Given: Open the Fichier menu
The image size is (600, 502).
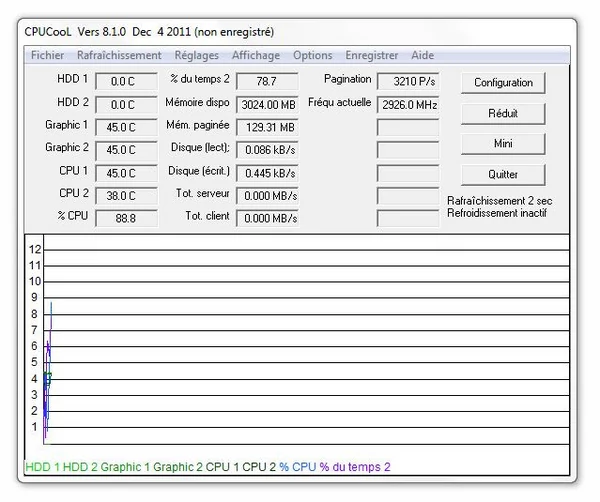Looking at the screenshot, I should coord(47,55).
